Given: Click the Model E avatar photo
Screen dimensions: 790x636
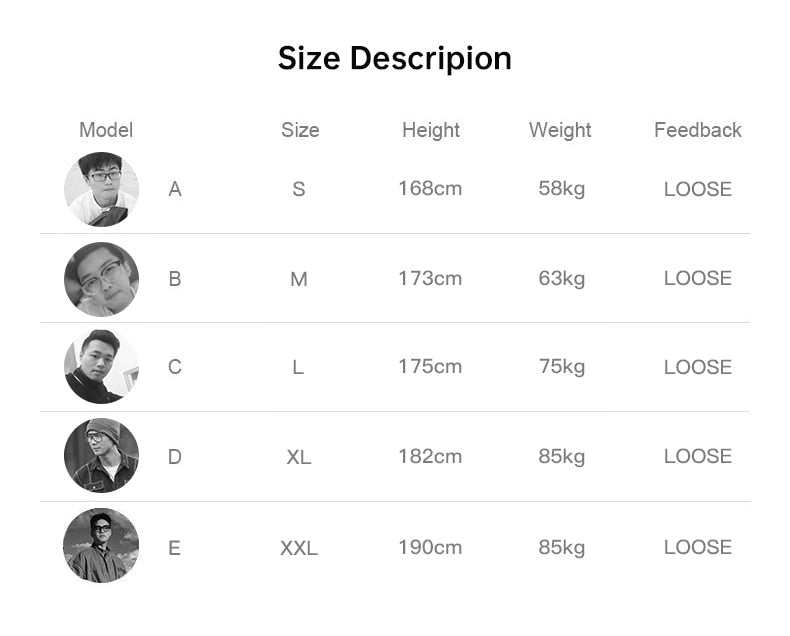Looking at the screenshot, I should (101, 546).
